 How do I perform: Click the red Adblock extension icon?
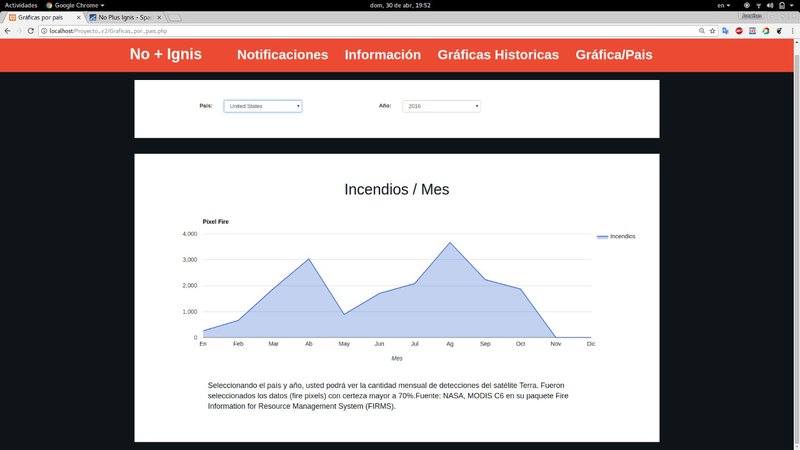[x=738, y=31]
